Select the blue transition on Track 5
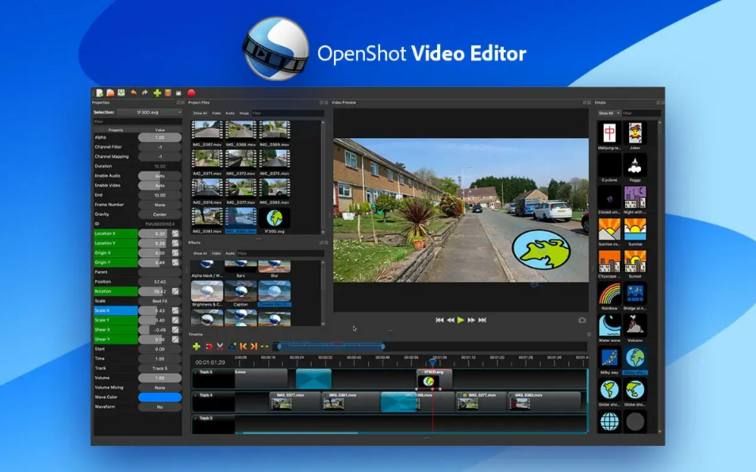This screenshot has width=756, height=472. [313, 379]
